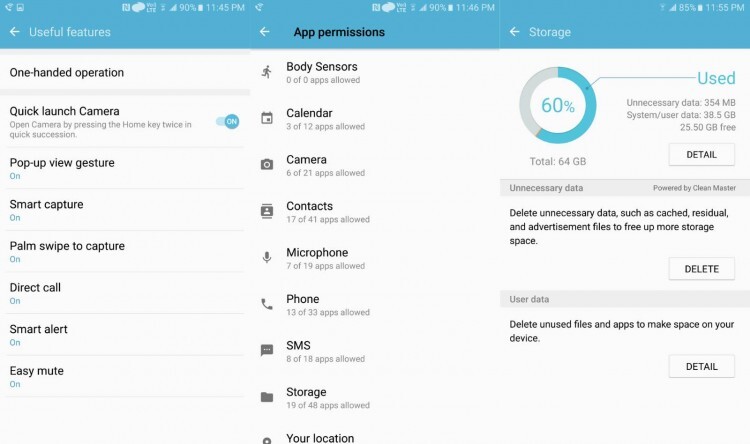Screen dimensions: 750x444
Task: Tap the SMS message bubble icon
Action: coord(267,350)
